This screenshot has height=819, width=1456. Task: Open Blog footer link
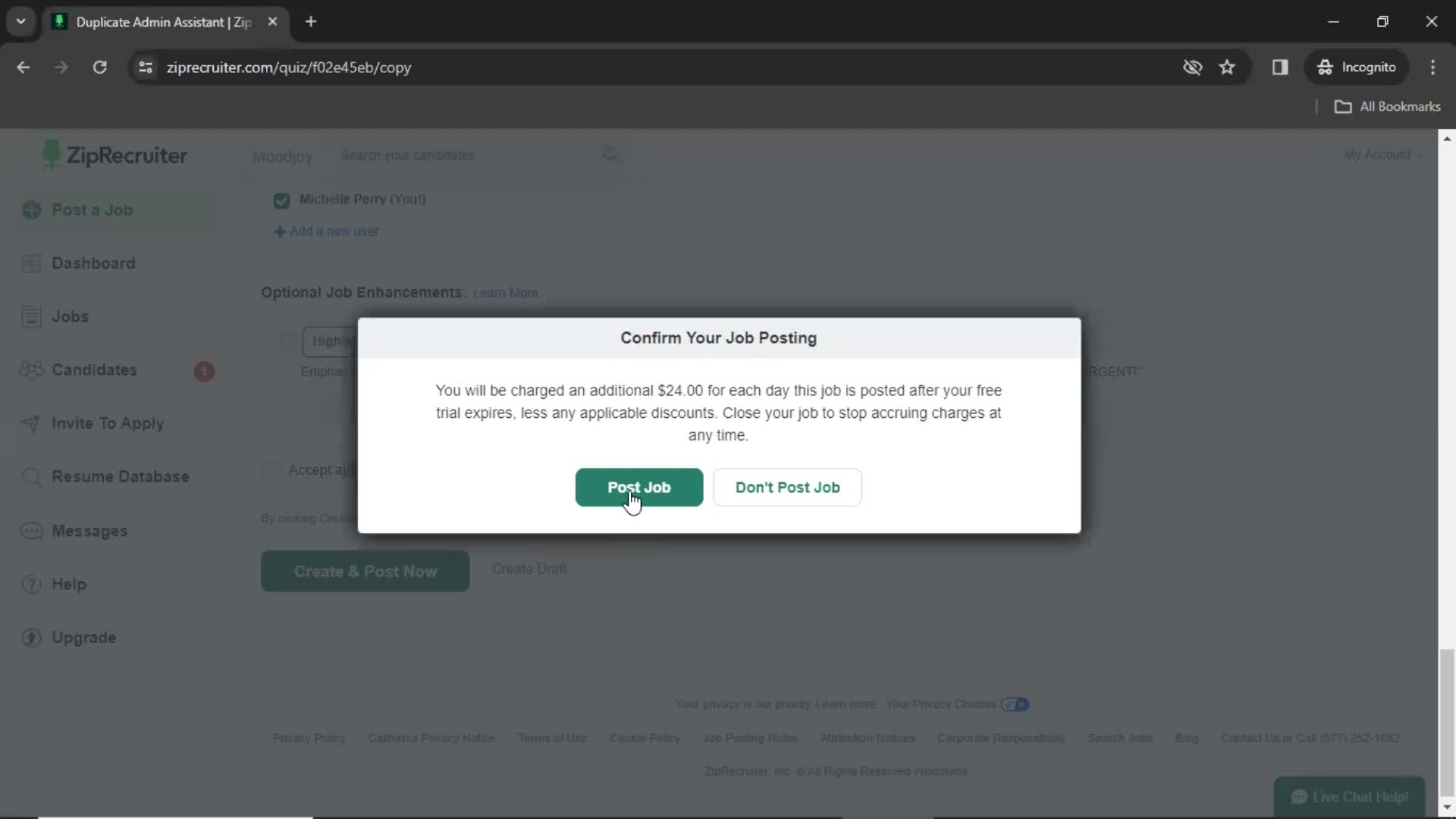pyautogui.click(x=1187, y=738)
